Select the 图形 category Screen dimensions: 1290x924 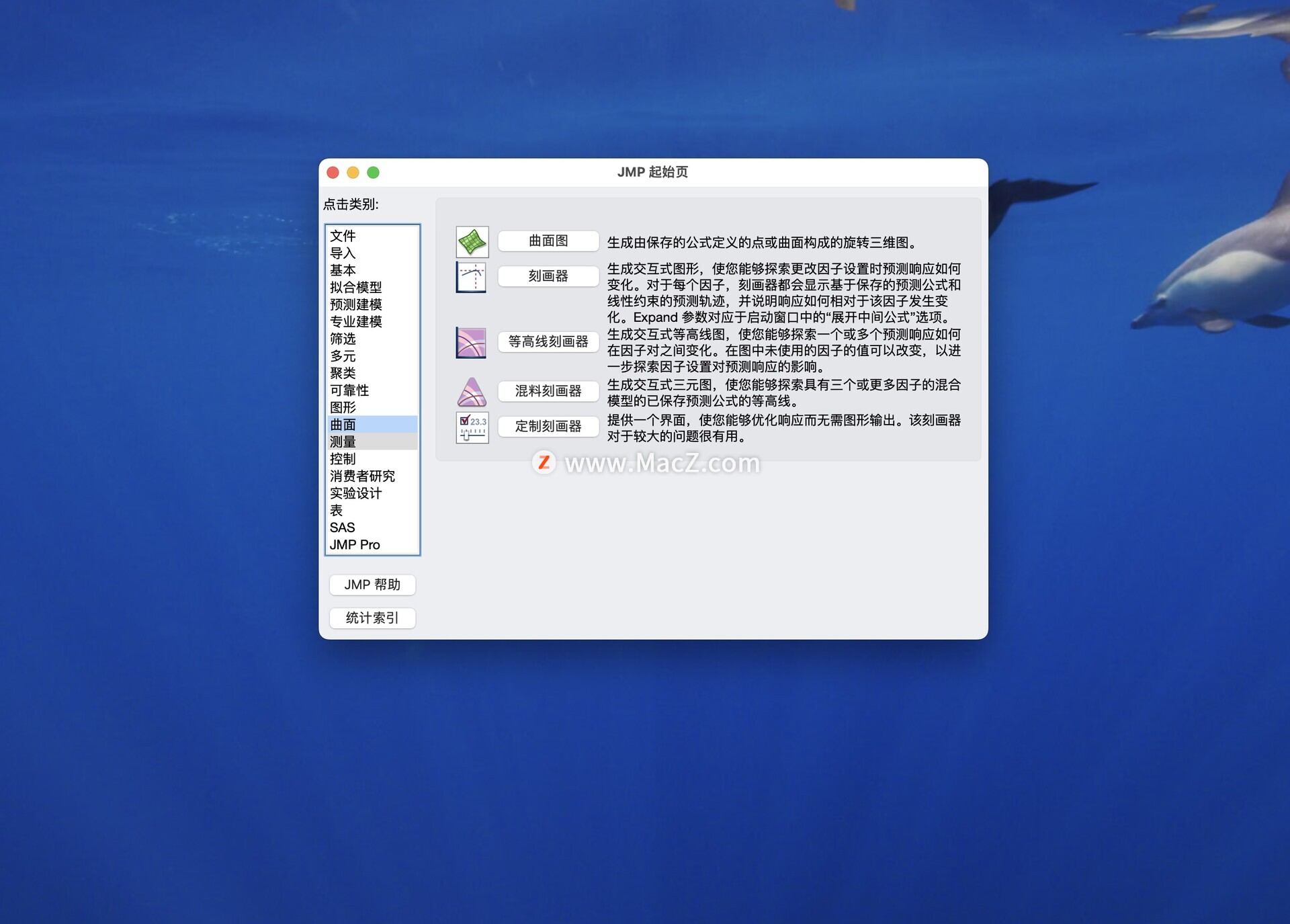[x=372, y=408]
